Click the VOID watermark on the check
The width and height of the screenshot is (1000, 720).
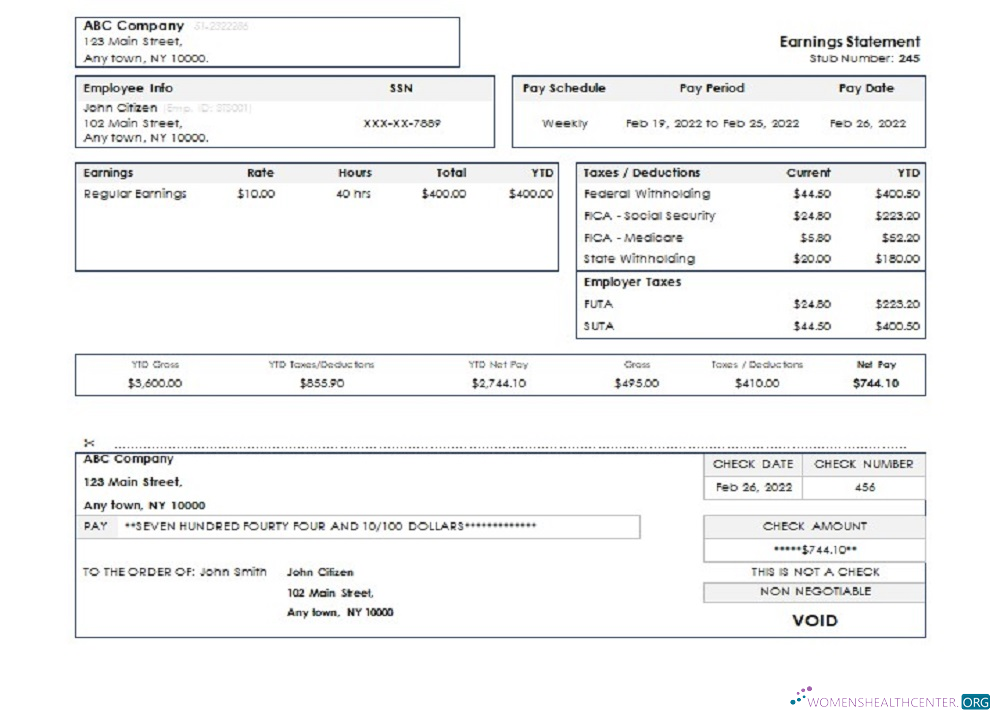pyautogui.click(x=816, y=621)
